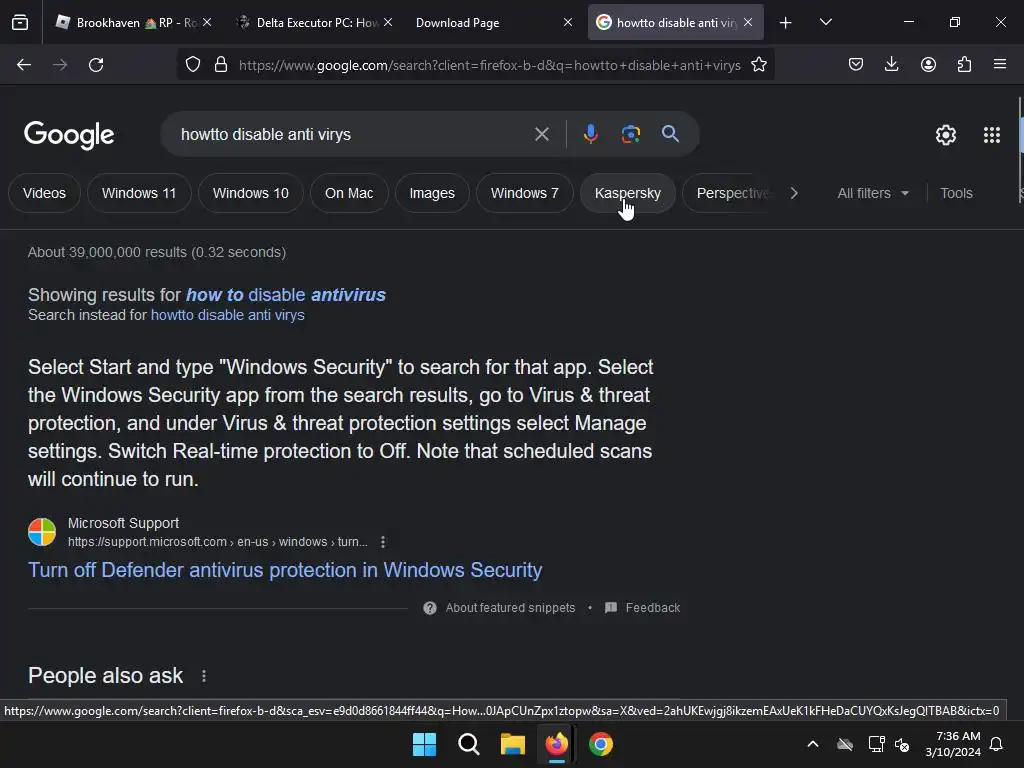Screen dimensions: 1024x768
Task: Search by image with Google Lens
Action: coord(630,135)
